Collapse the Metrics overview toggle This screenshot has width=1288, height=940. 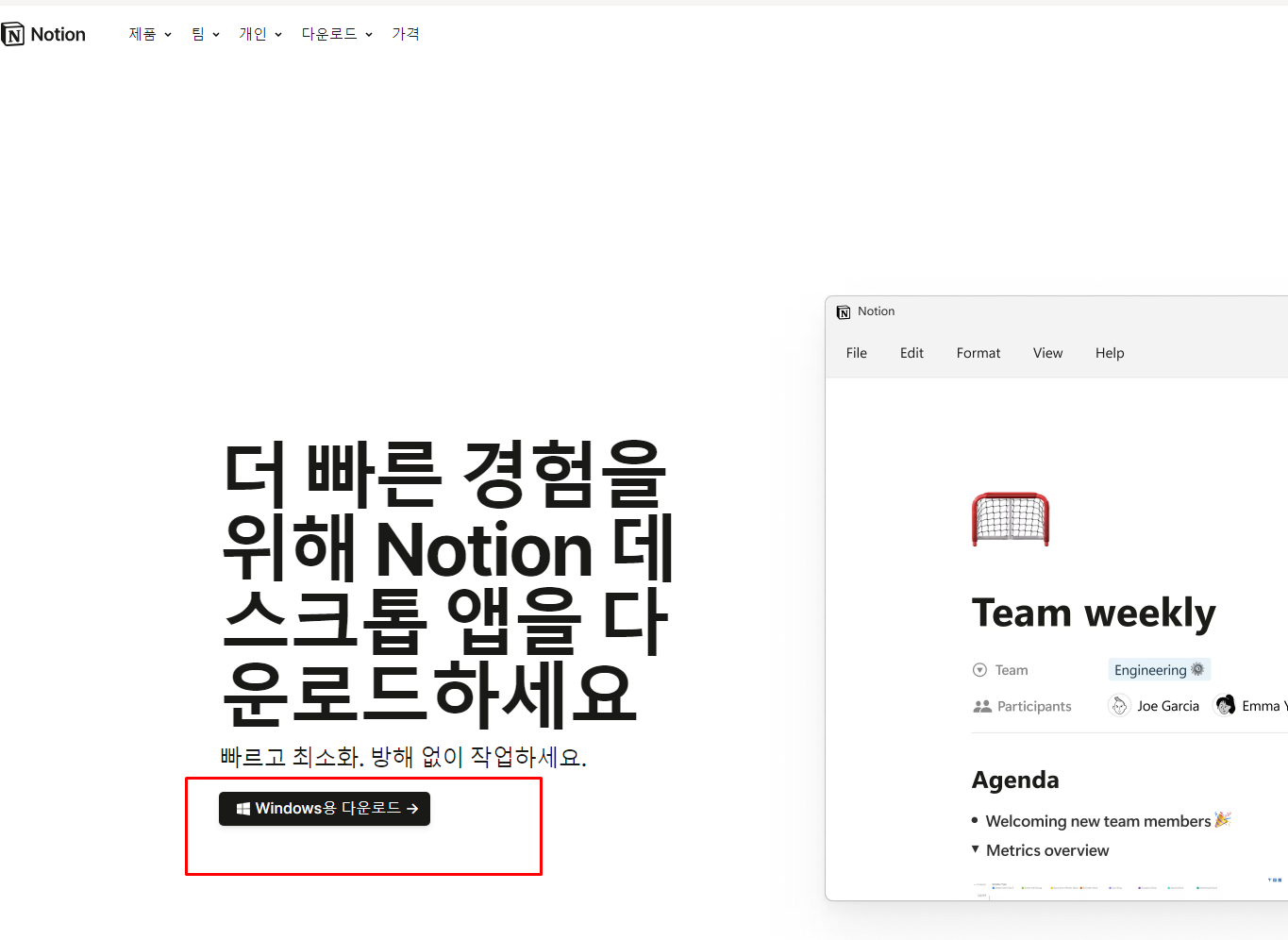(976, 849)
